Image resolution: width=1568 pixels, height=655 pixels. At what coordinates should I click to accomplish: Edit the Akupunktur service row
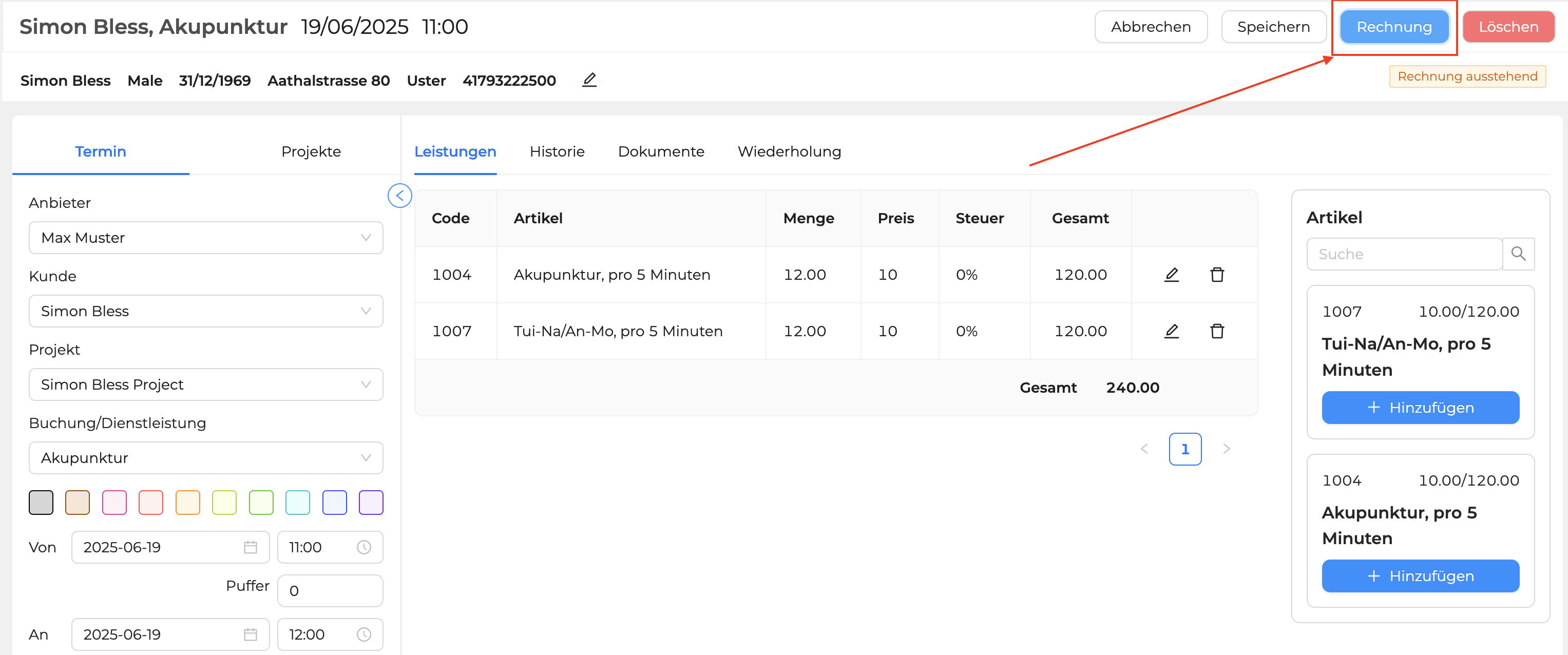(1171, 275)
